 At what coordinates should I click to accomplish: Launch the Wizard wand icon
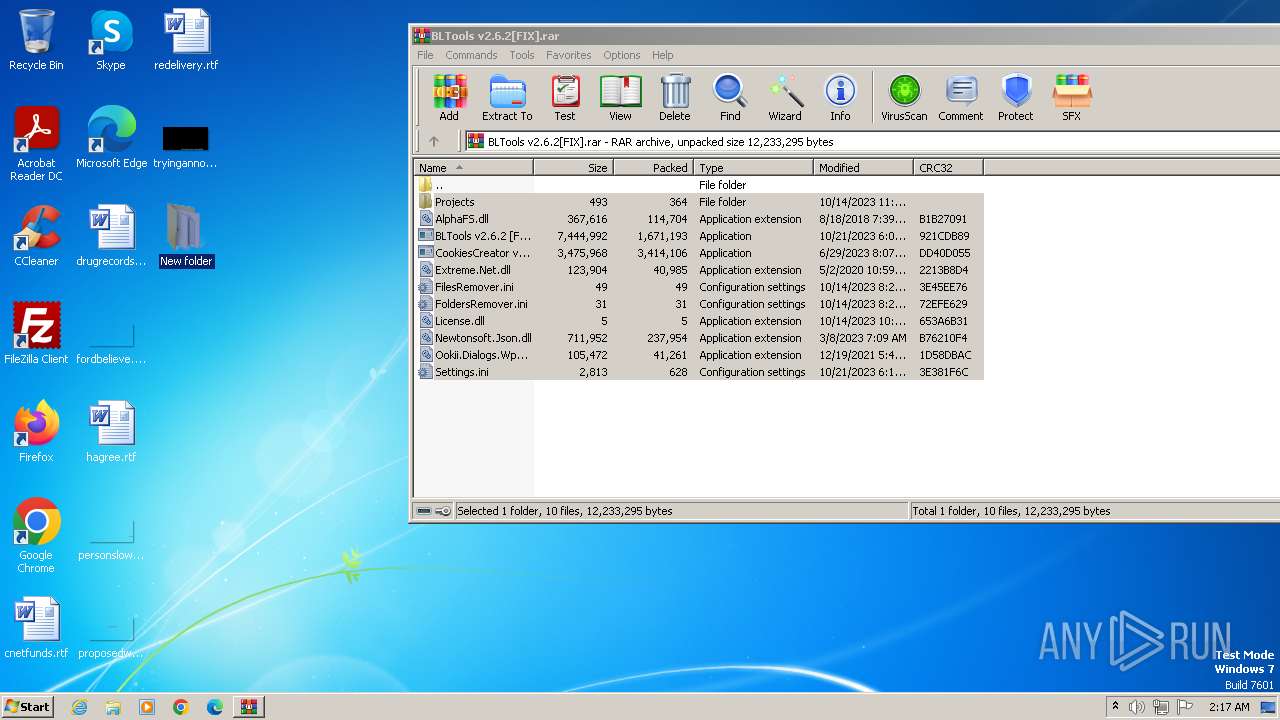point(785,98)
